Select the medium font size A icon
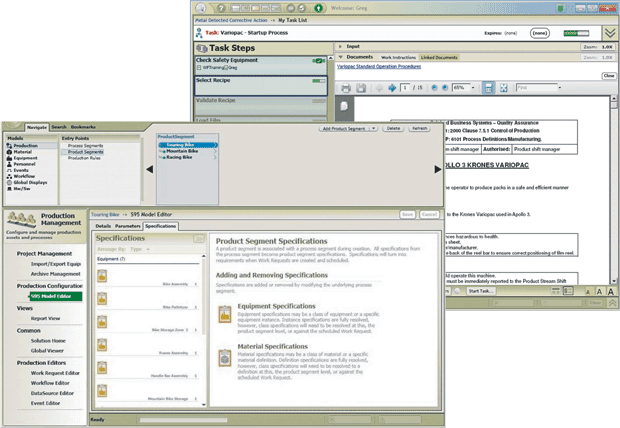620x428 pixels. click(599, 292)
